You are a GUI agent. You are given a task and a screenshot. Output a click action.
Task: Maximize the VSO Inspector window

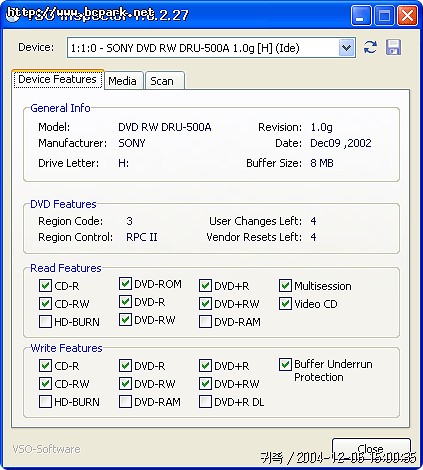click(x=384, y=15)
